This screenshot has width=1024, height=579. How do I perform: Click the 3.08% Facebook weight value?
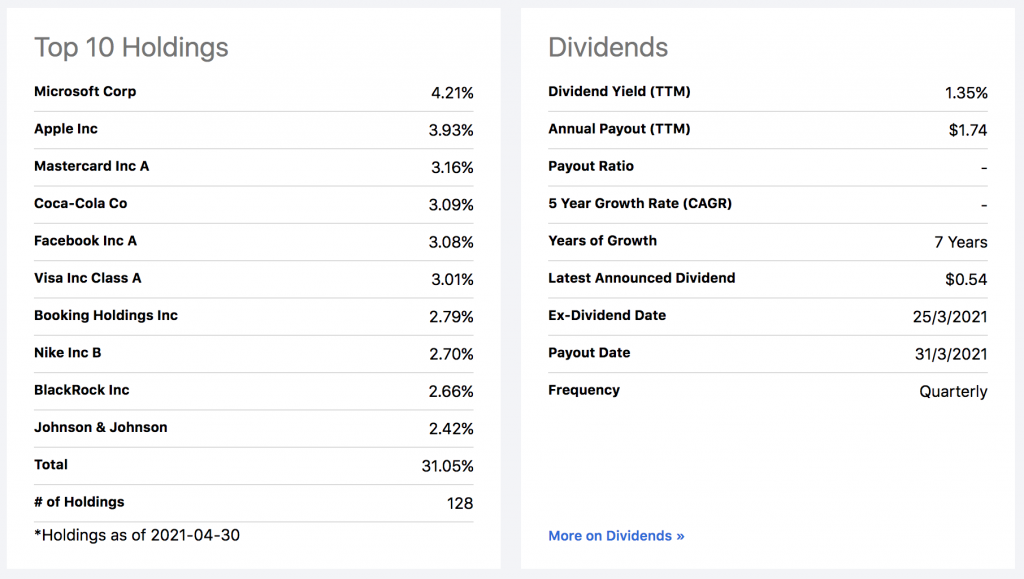click(451, 242)
